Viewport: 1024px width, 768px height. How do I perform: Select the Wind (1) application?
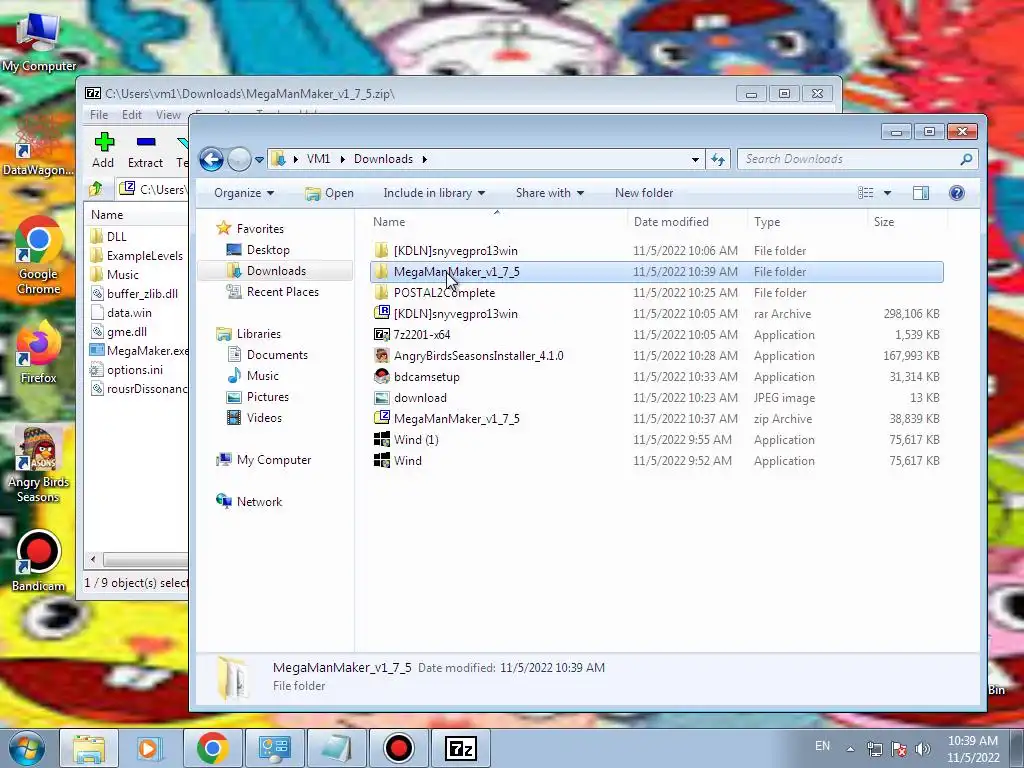click(656, 440)
